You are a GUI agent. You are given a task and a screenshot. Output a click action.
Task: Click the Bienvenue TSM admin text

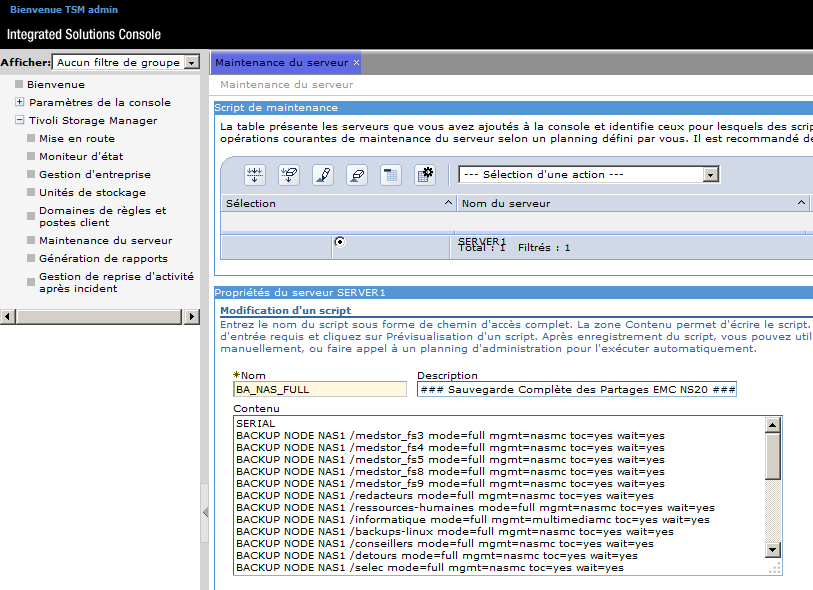[x=64, y=10]
